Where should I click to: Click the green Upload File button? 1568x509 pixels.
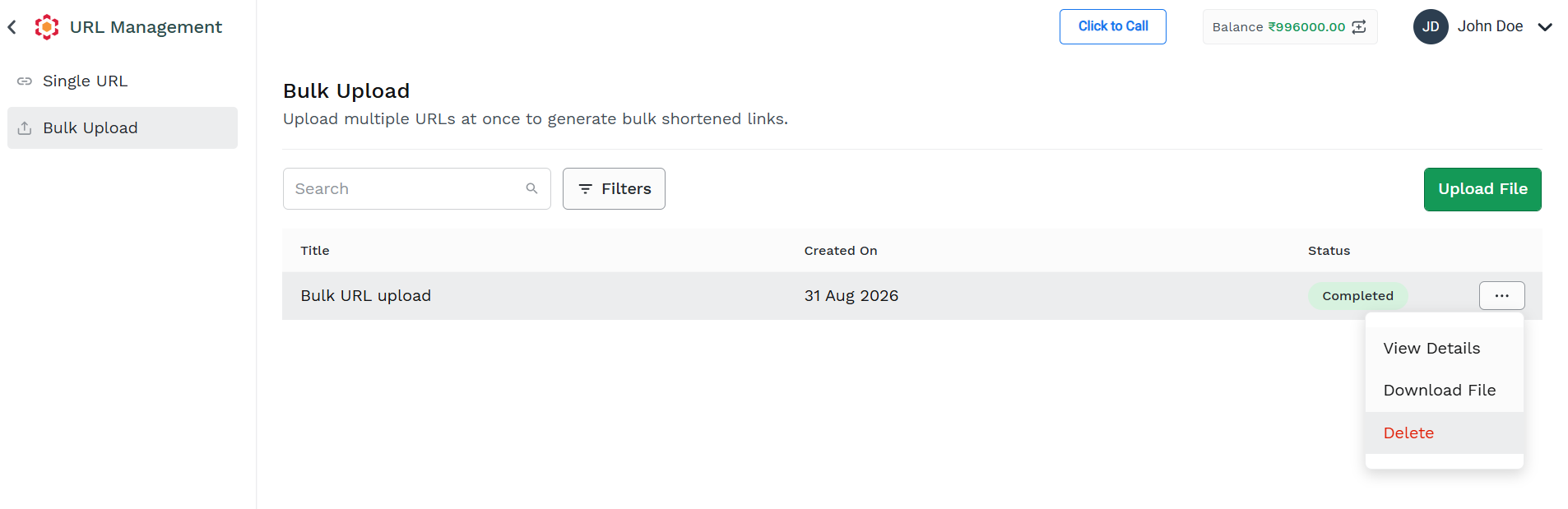[x=1482, y=190]
